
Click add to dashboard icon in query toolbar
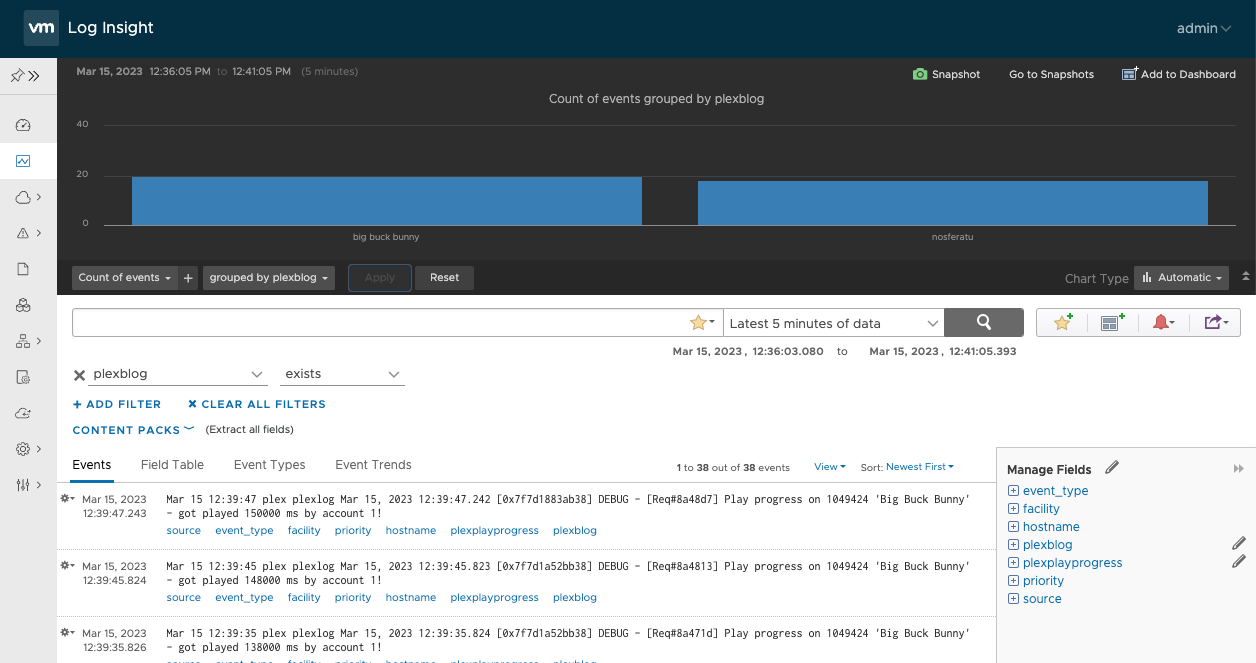(1112, 322)
